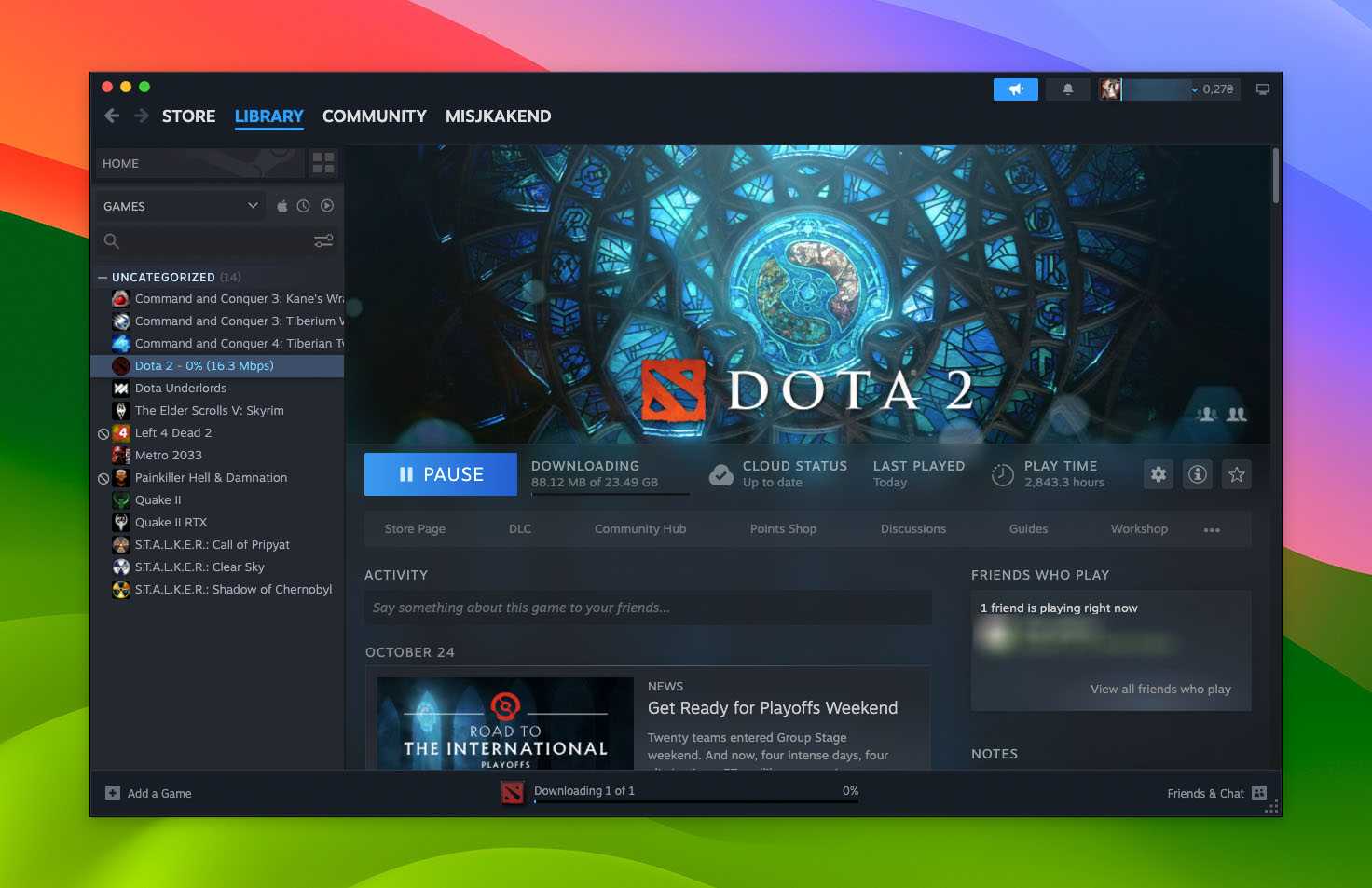Image resolution: width=1372 pixels, height=888 pixels.
Task: Click the Big Picture mode monitor icon
Action: tap(1263, 89)
